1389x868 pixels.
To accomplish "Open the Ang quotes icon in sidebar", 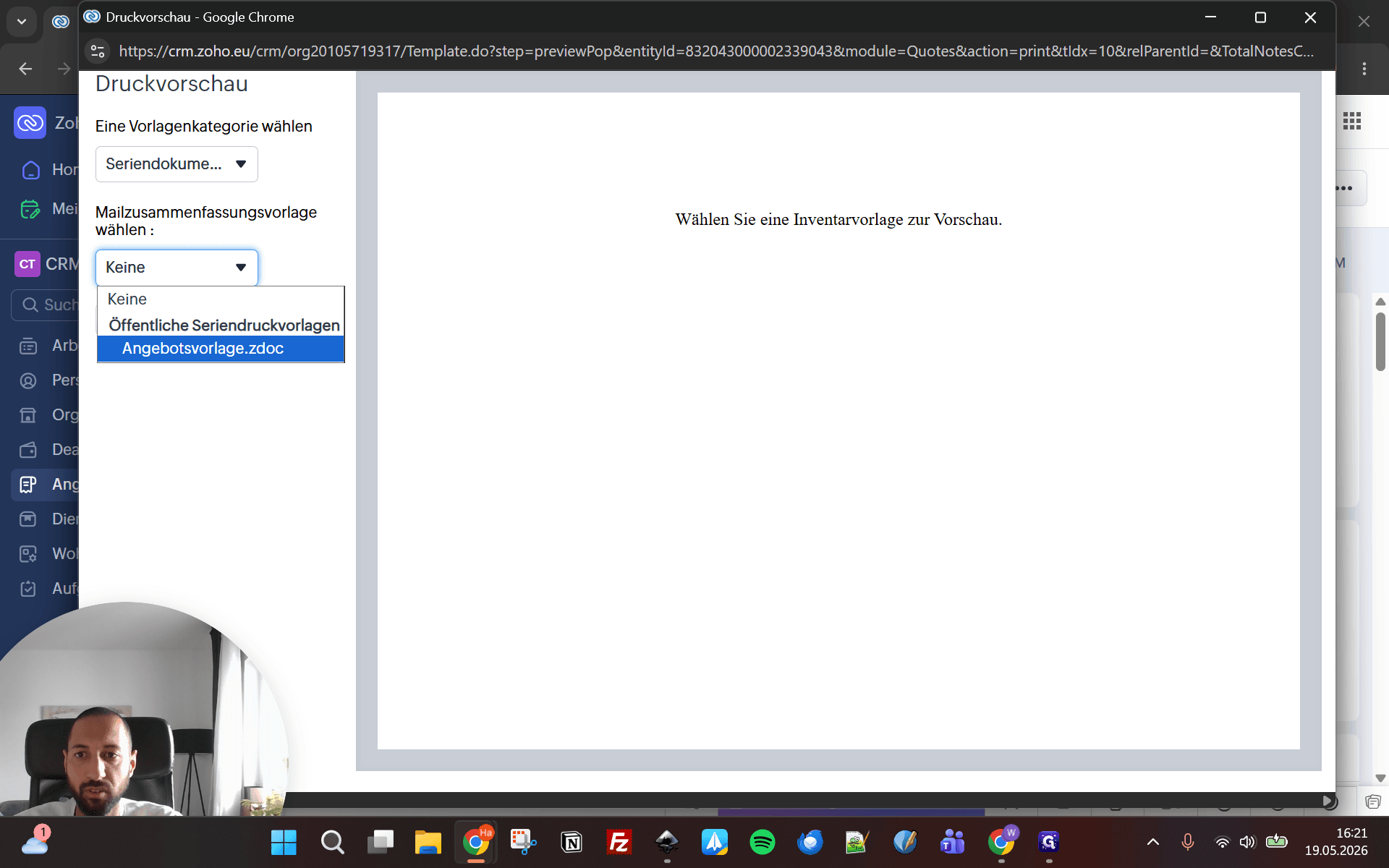I will coord(28,485).
